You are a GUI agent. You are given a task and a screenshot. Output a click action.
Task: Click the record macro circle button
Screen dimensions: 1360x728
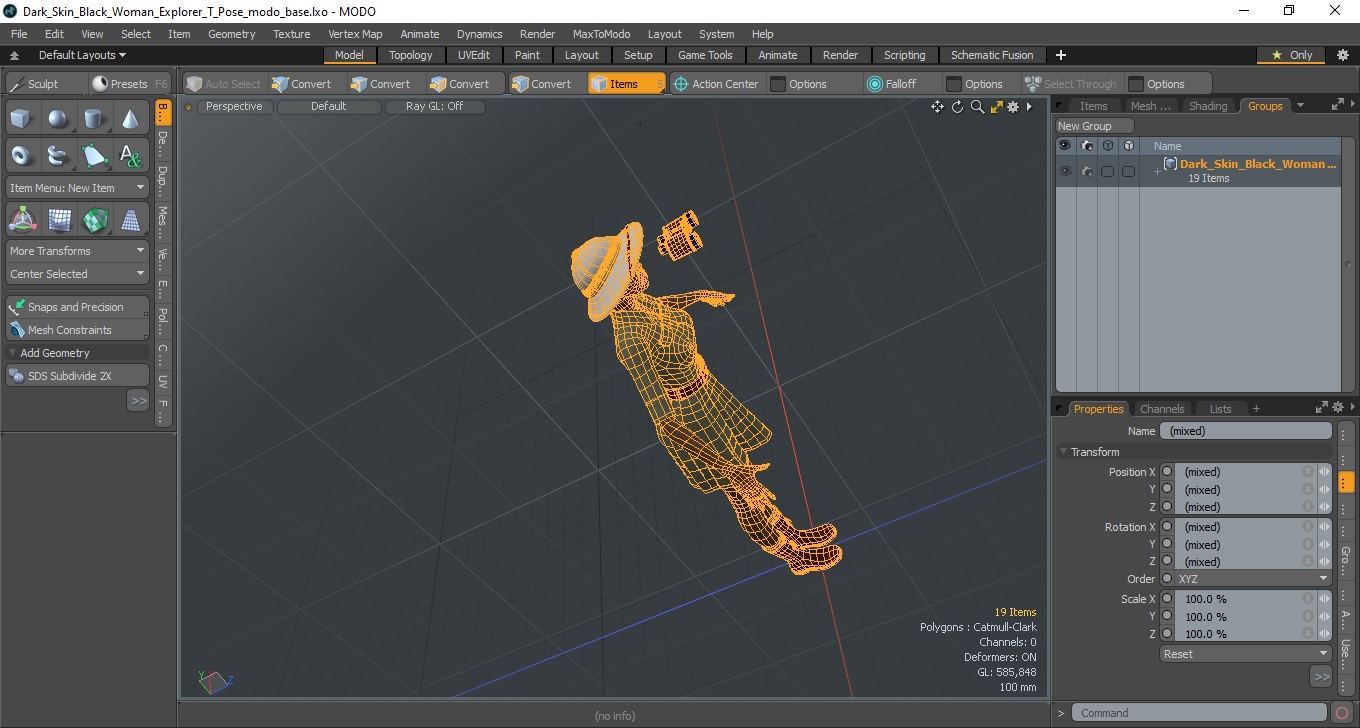pyautogui.click(x=1342, y=713)
